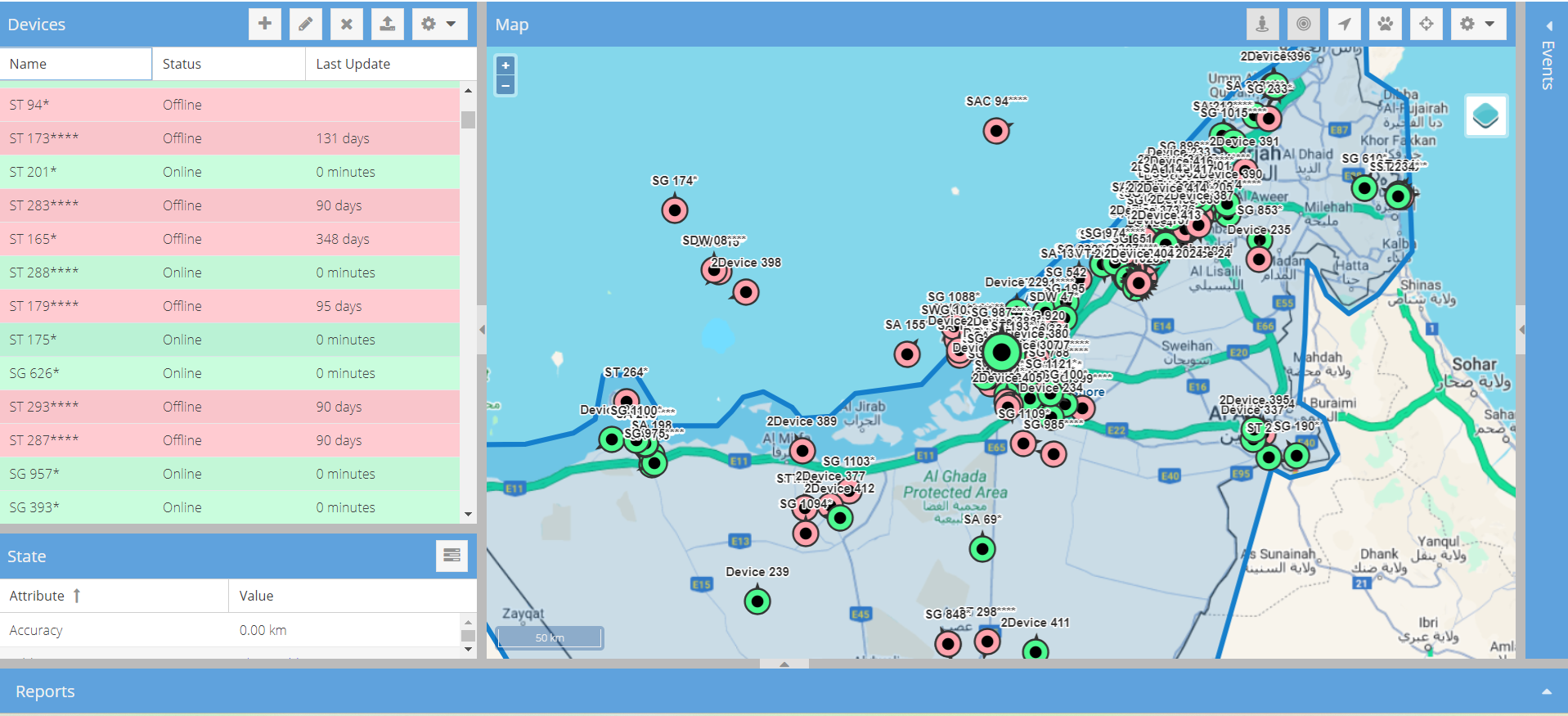Collapse the right panel with splitter arrow

point(1521,330)
